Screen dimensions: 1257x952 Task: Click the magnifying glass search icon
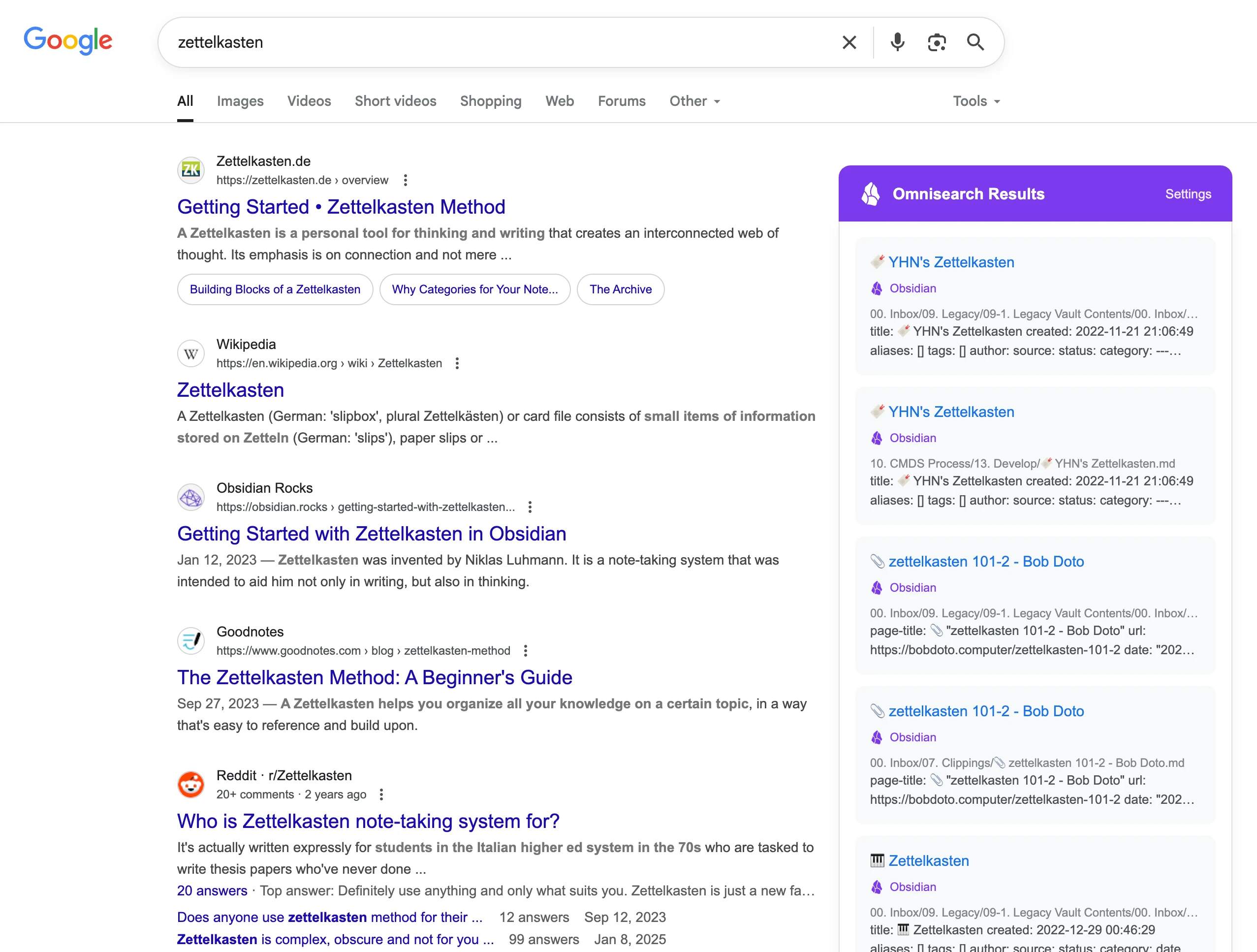tap(975, 43)
